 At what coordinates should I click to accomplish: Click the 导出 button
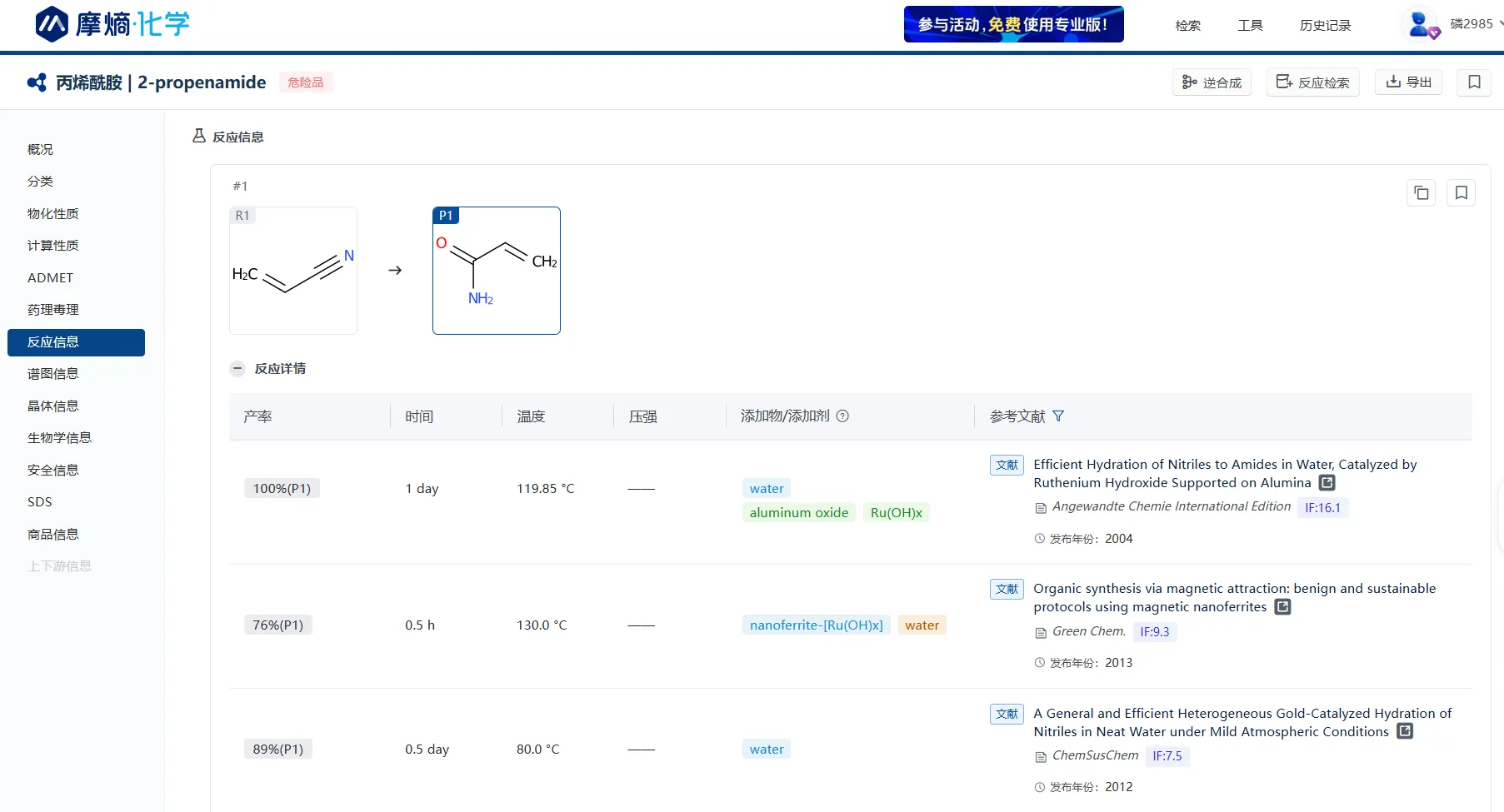click(1408, 82)
